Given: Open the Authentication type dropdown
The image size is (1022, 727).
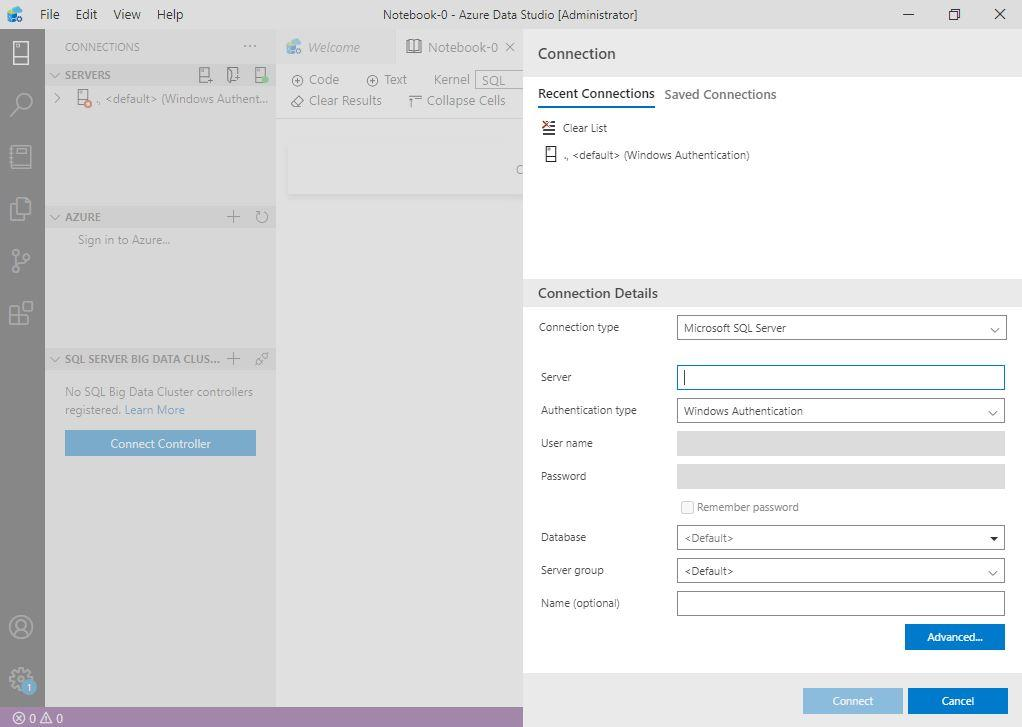Looking at the screenshot, I should pos(841,411).
